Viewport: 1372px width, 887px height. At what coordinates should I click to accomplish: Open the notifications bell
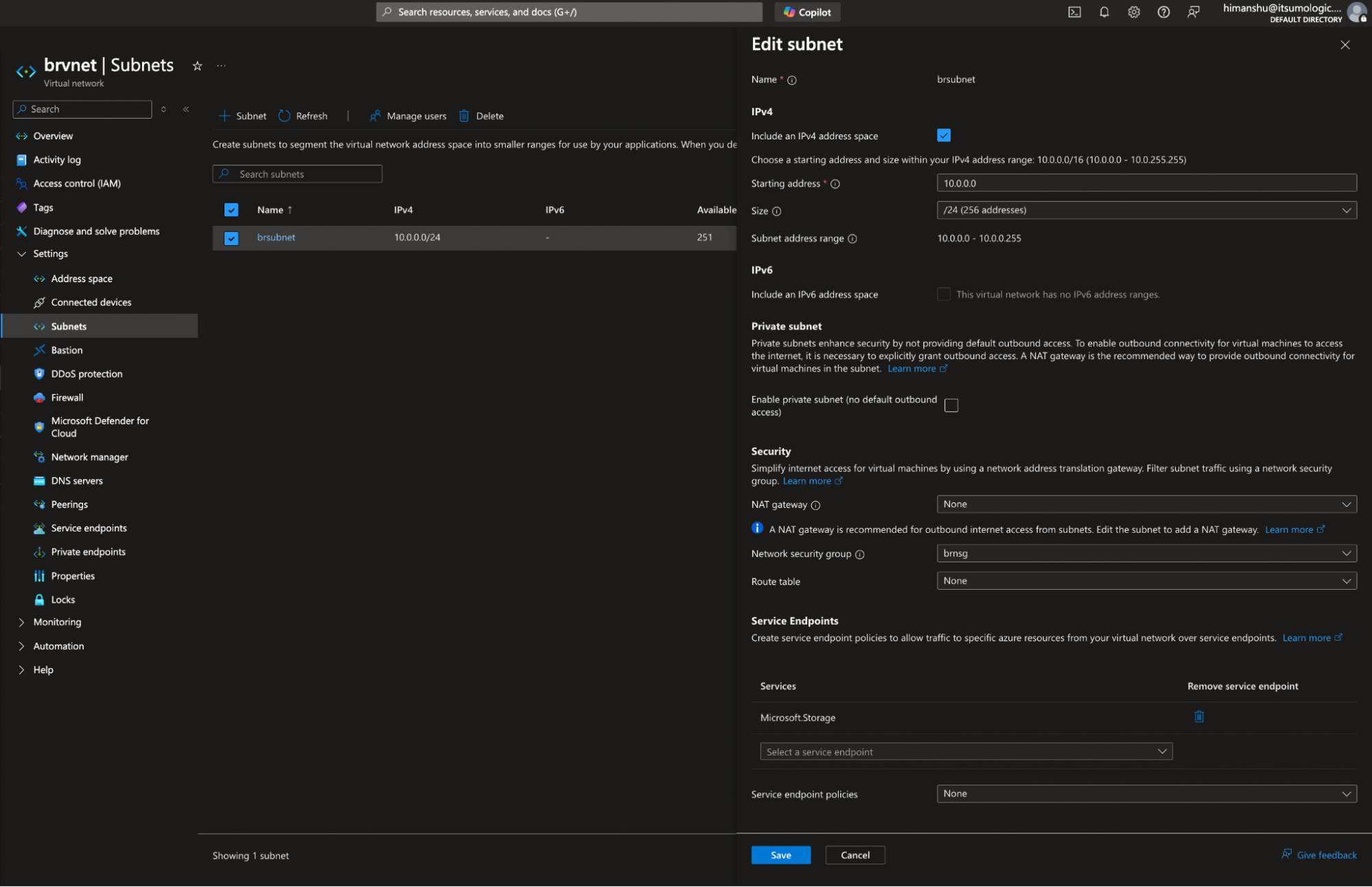point(1104,12)
